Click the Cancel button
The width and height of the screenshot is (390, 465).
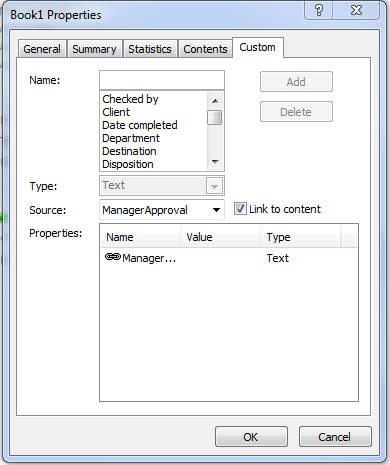click(x=335, y=437)
